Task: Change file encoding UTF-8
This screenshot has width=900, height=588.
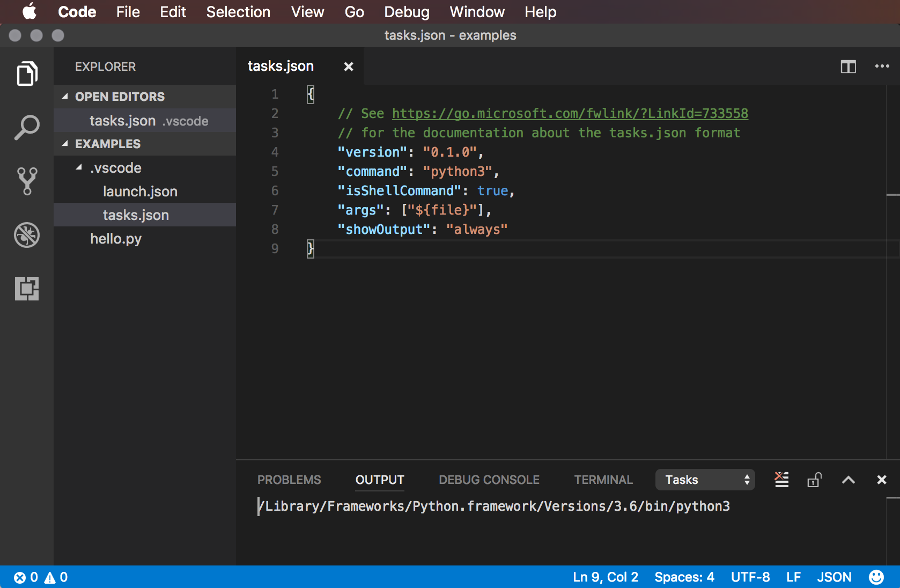Action: [x=750, y=577]
